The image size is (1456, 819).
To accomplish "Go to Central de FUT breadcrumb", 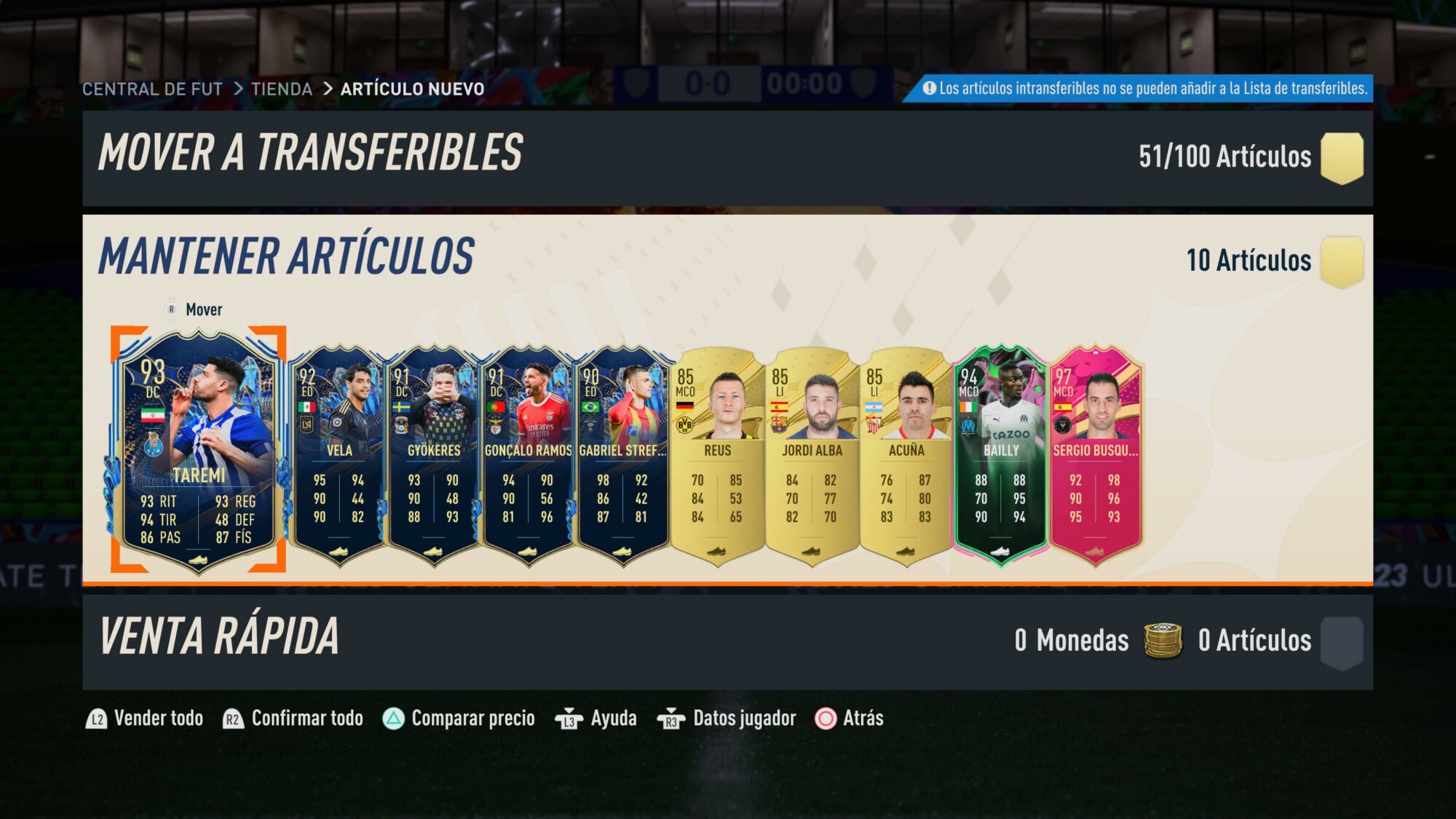I will coord(152,89).
